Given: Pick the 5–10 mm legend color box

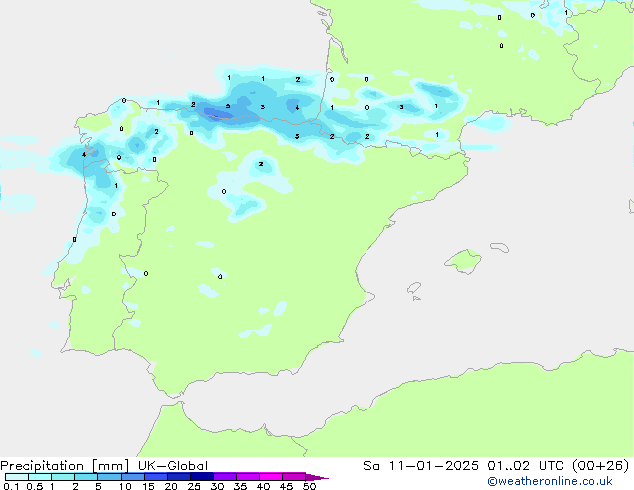Looking at the screenshot, I should pos(109,477).
